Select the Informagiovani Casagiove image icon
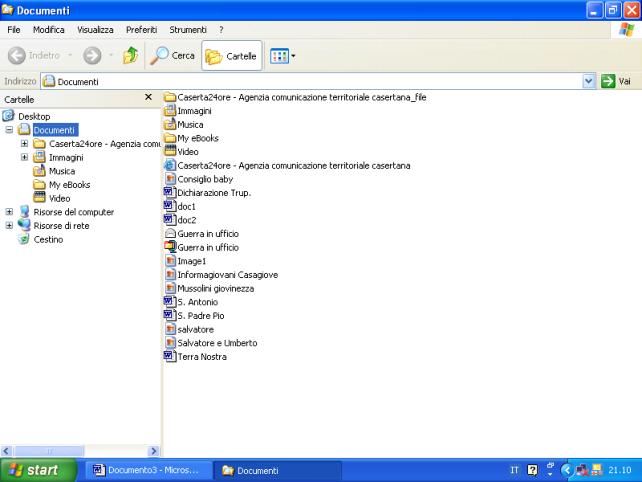 click(170, 275)
